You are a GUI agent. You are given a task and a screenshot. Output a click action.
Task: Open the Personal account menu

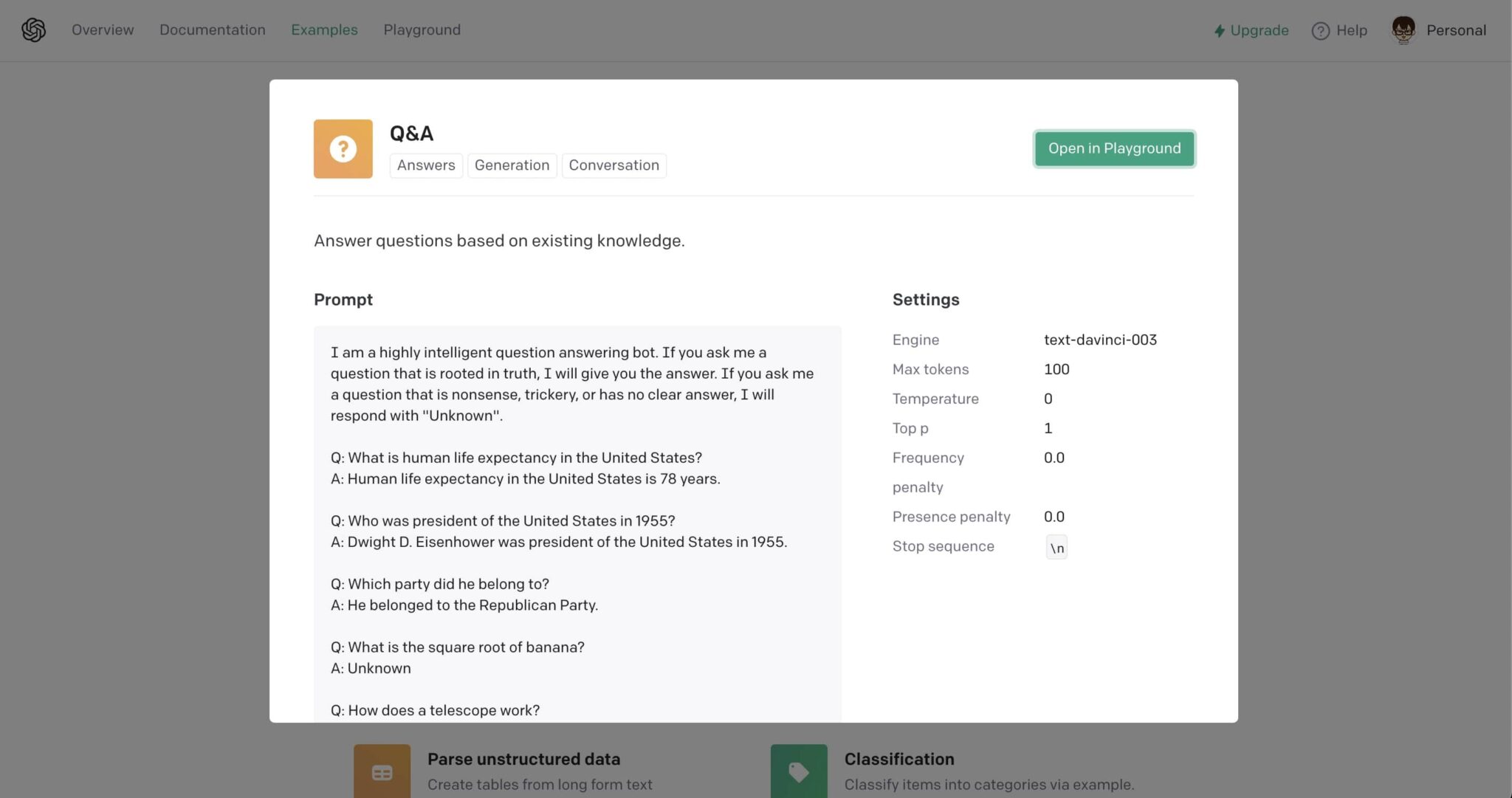pyautogui.click(x=1455, y=30)
